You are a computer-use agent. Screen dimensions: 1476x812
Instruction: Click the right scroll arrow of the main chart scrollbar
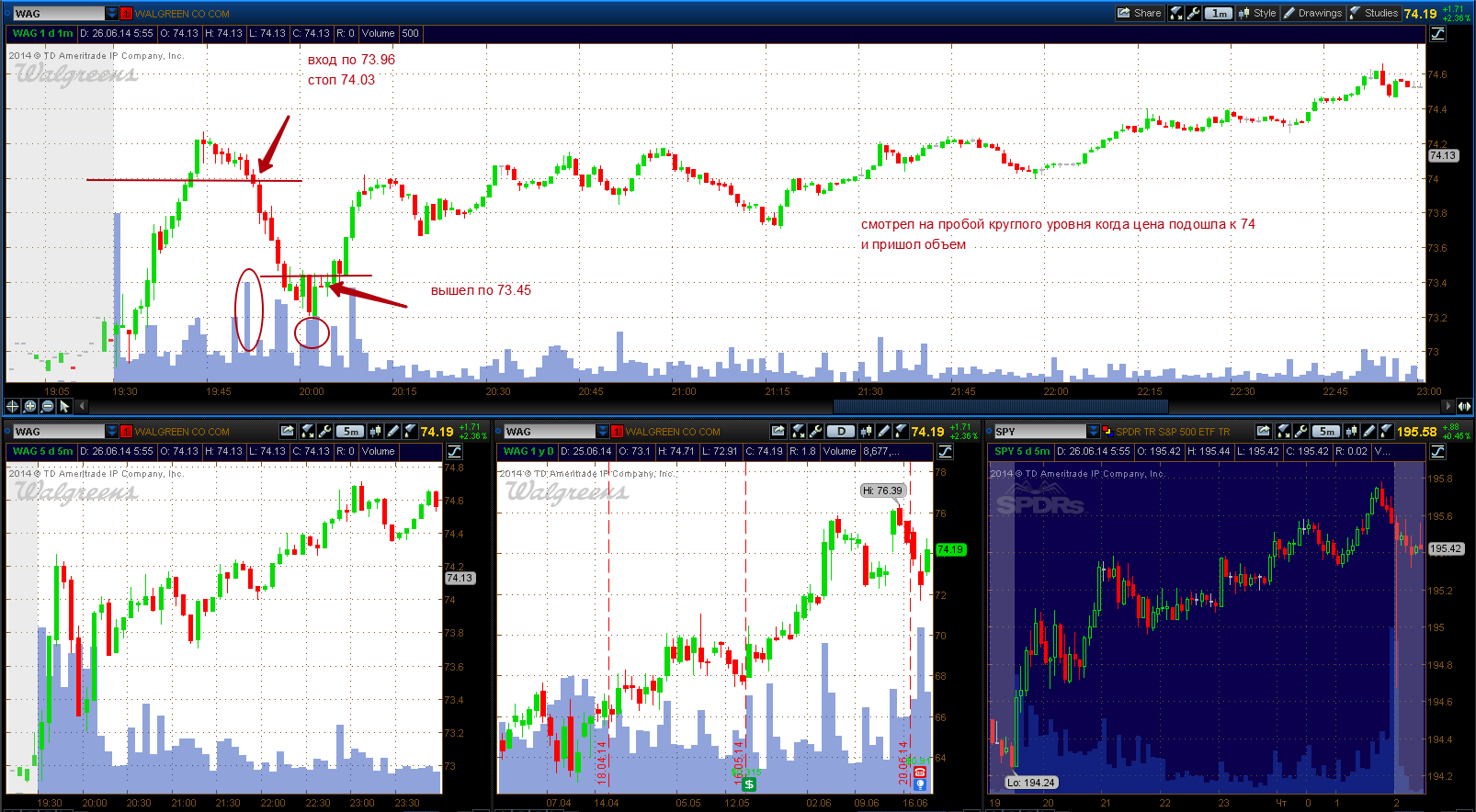[x=1448, y=406]
